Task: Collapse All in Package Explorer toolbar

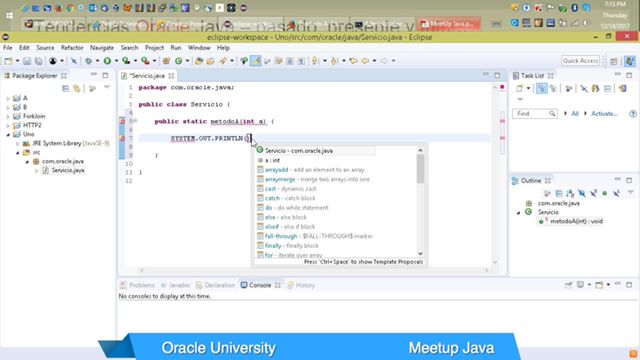Action: (65, 88)
